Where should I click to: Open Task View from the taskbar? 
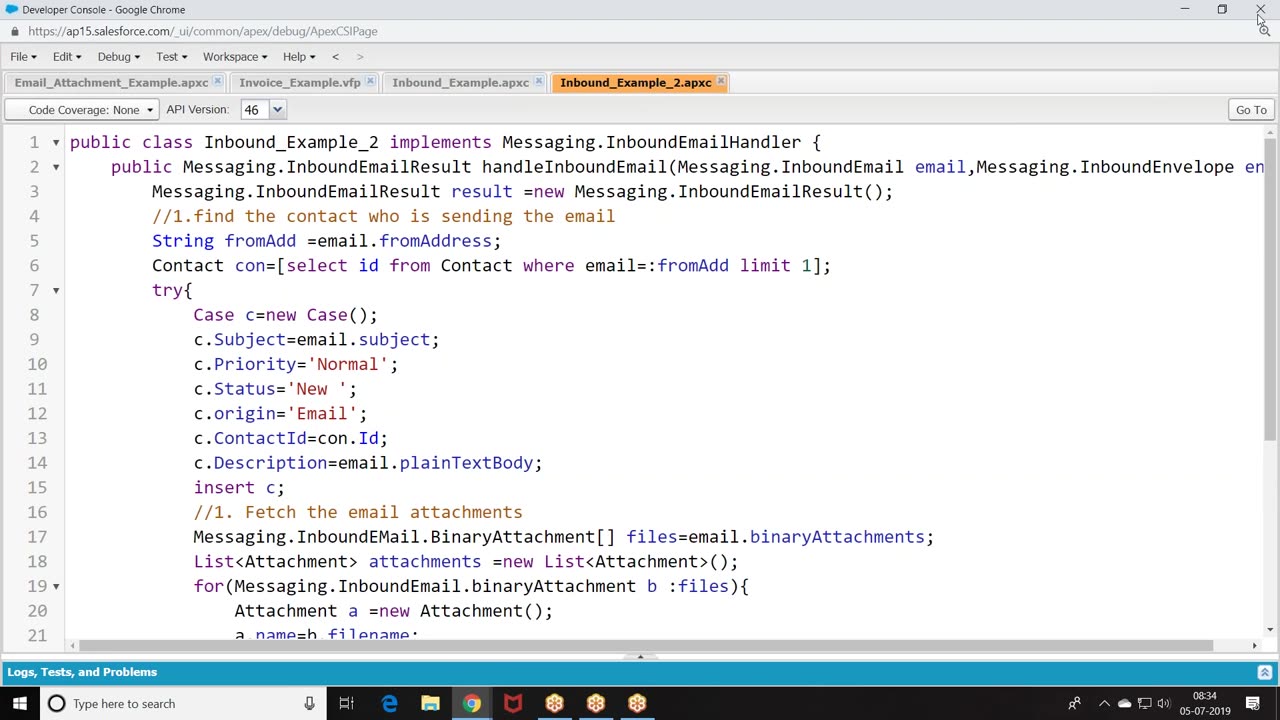click(346, 704)
